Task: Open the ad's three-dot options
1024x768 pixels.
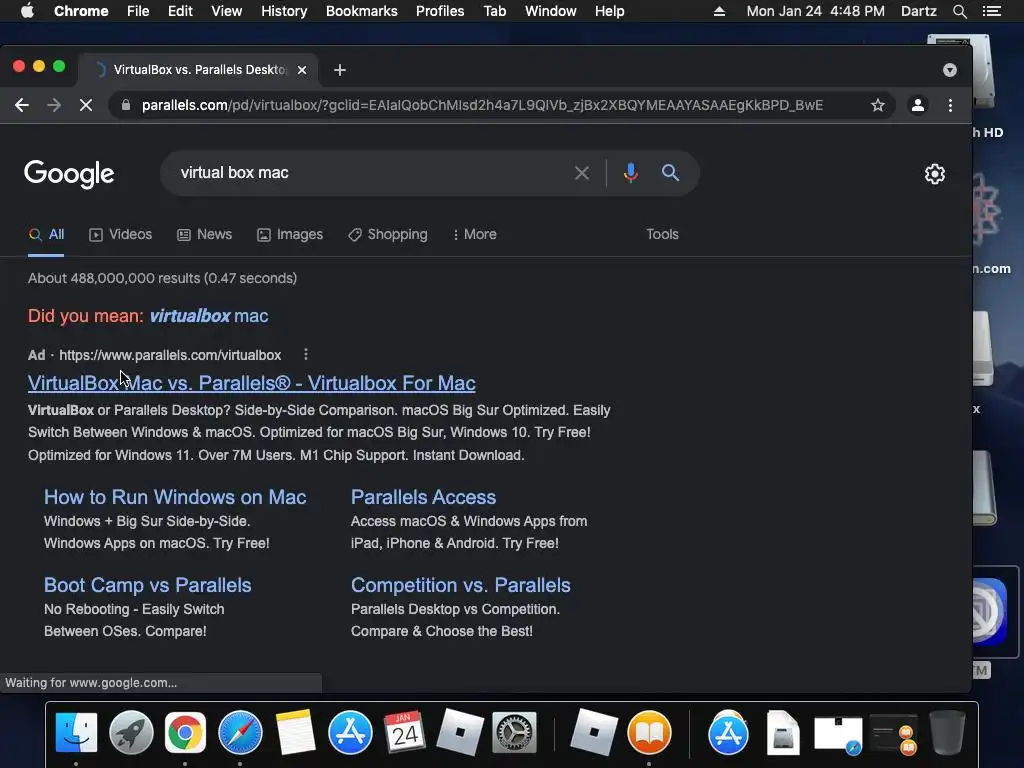Action: tap(306, 355)
